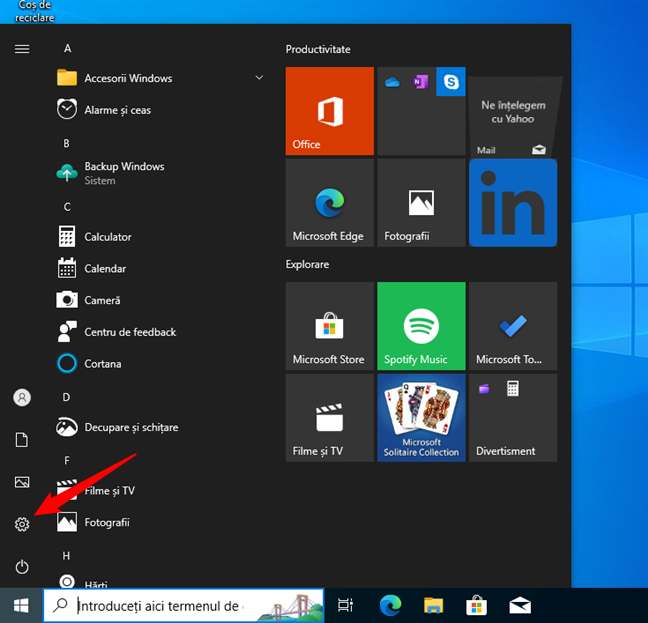Expand the Start menu hamburger button
The image size is (648, 623).
[x=22, y=48]
